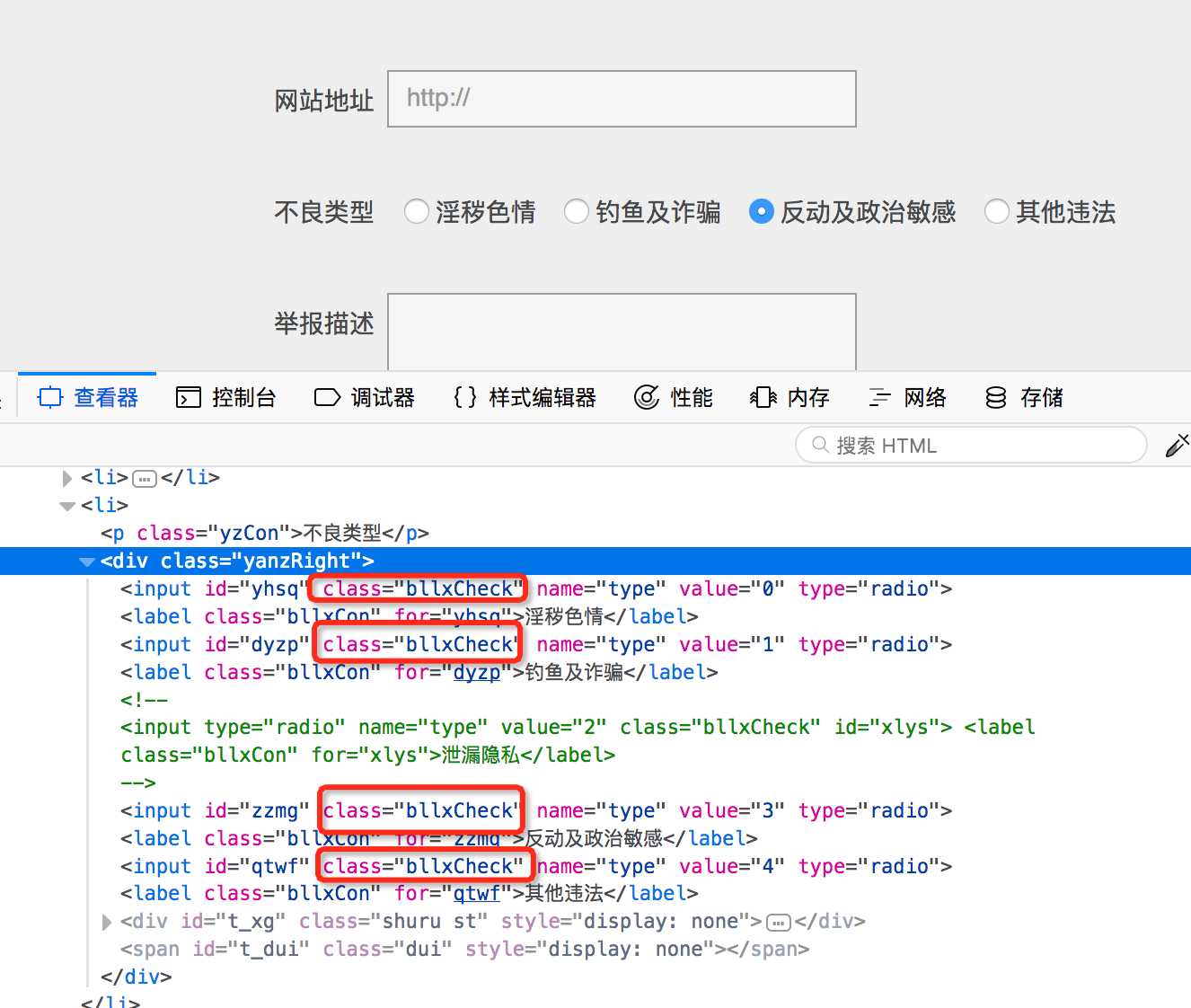Open the Storage panel icon 存储
The height and width of the screenshot is (1008, 1191).
[996, 397]
